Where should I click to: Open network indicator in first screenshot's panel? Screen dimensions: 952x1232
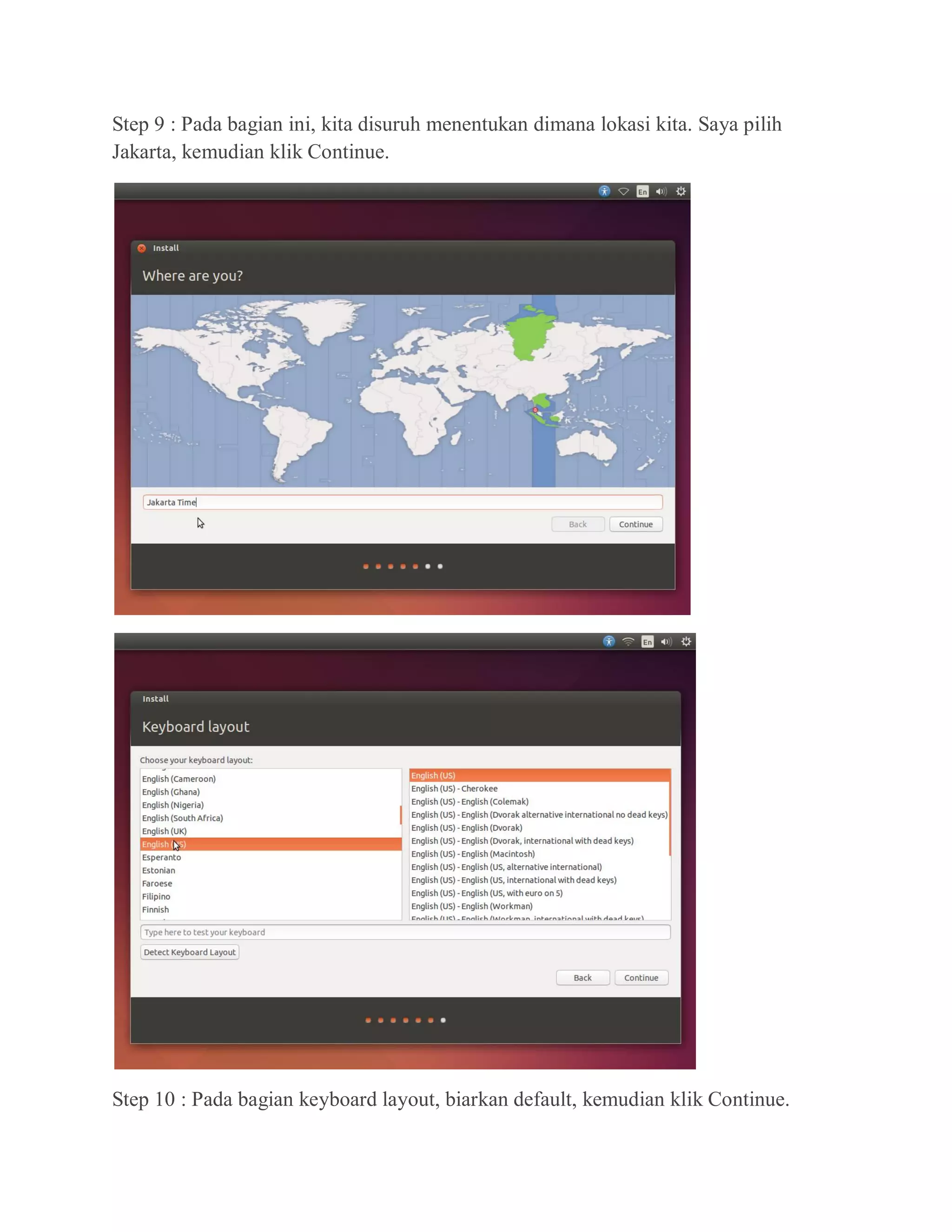(x=623, y=191)
